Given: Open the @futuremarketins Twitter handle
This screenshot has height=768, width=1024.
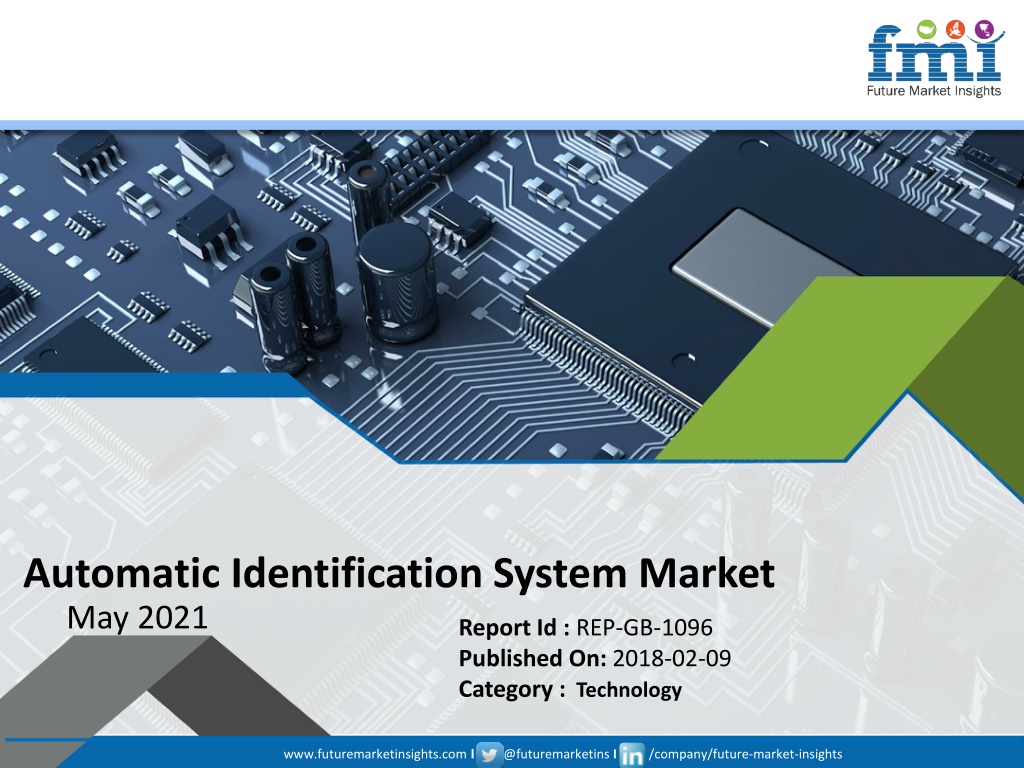Looking at the screenshot, I should click(556, 754).
